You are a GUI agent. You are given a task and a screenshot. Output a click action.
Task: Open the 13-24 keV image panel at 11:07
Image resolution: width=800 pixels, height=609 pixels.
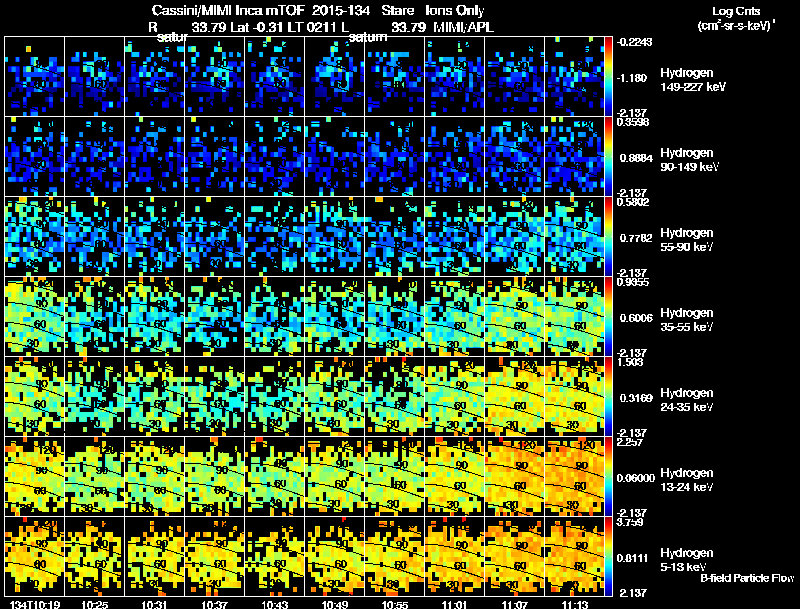pyautogui.click(x=514, y=477)
